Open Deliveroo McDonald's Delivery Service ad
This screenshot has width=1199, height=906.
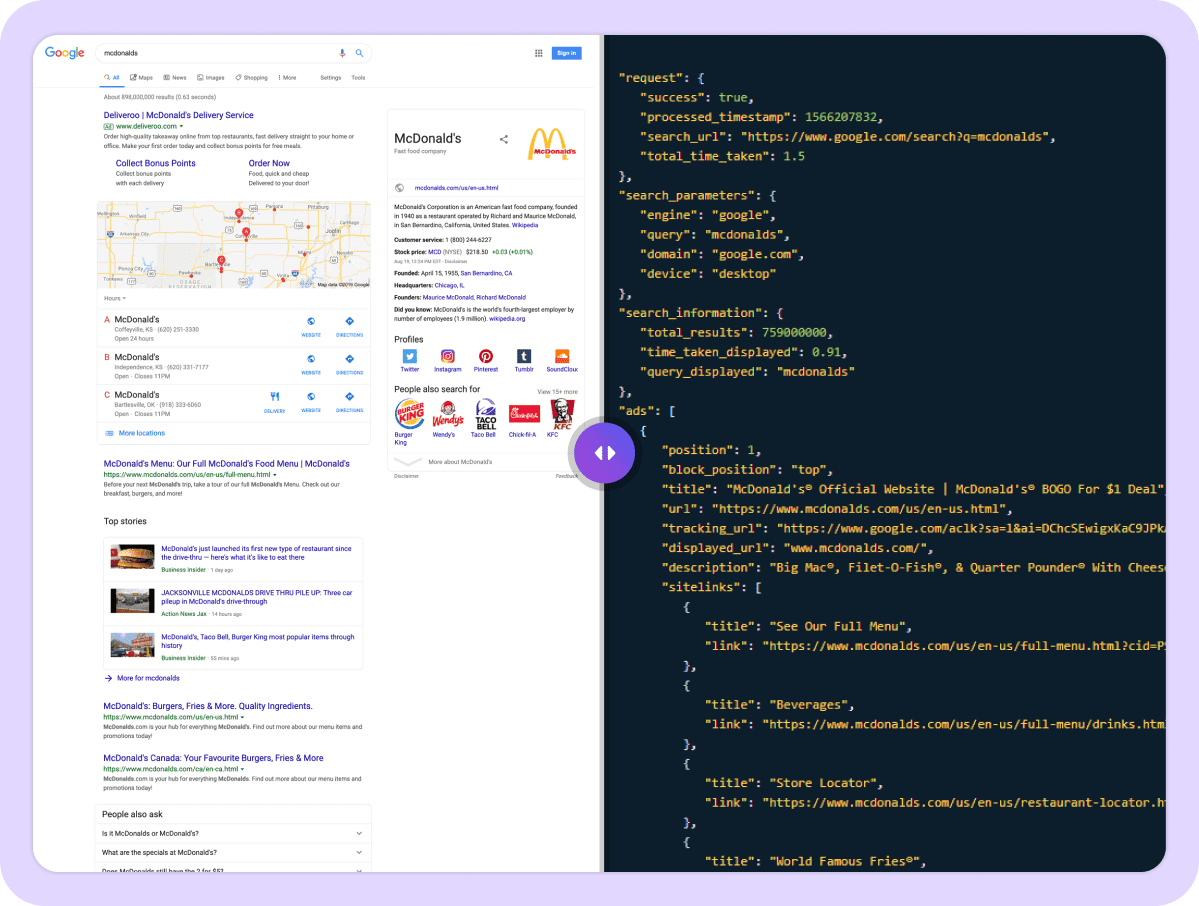point(178,115)
